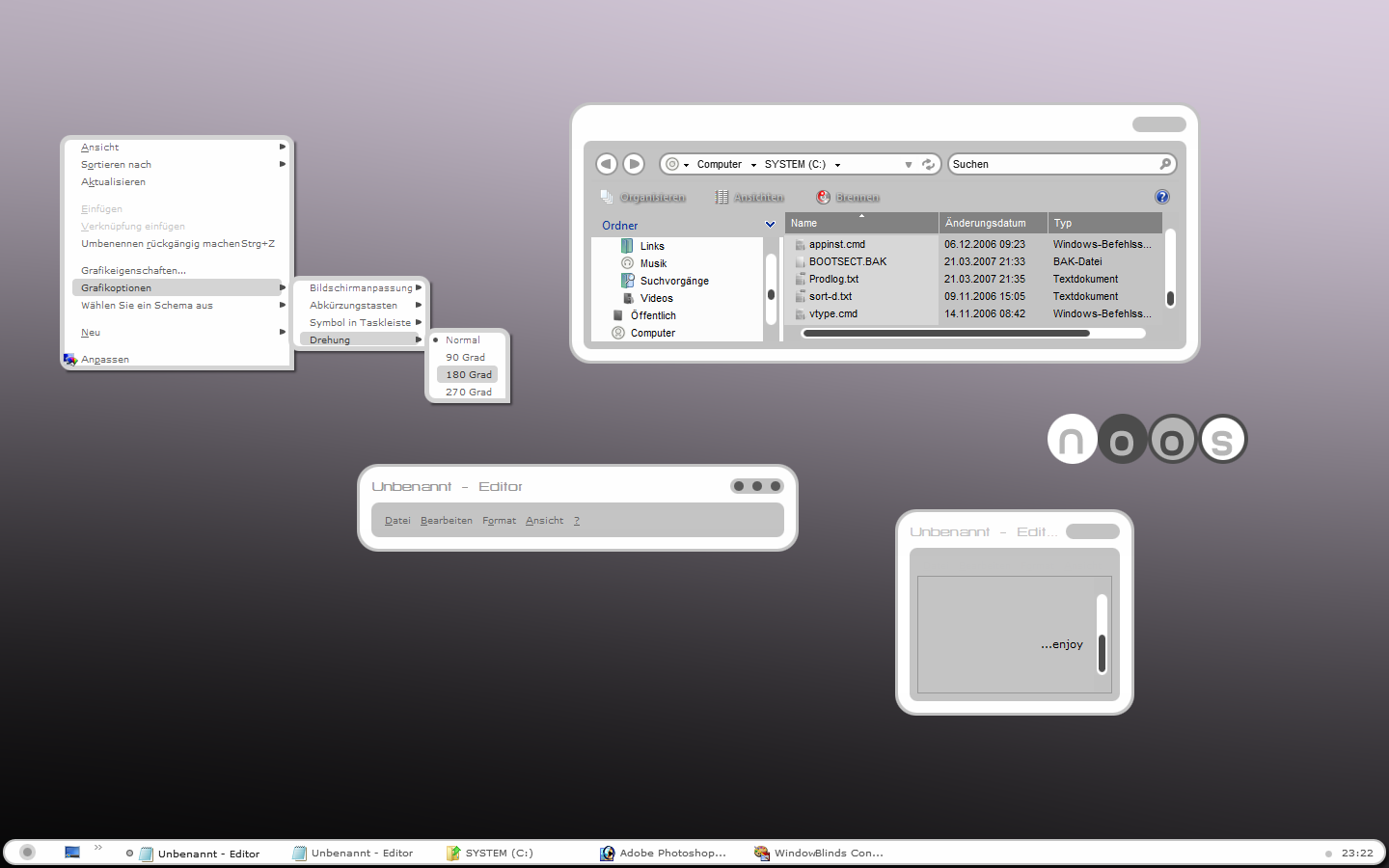This screenshot has width=1389, height=868.
Task: Open the Abkürzungstasten submenu
Action: (x=363, y=306)
